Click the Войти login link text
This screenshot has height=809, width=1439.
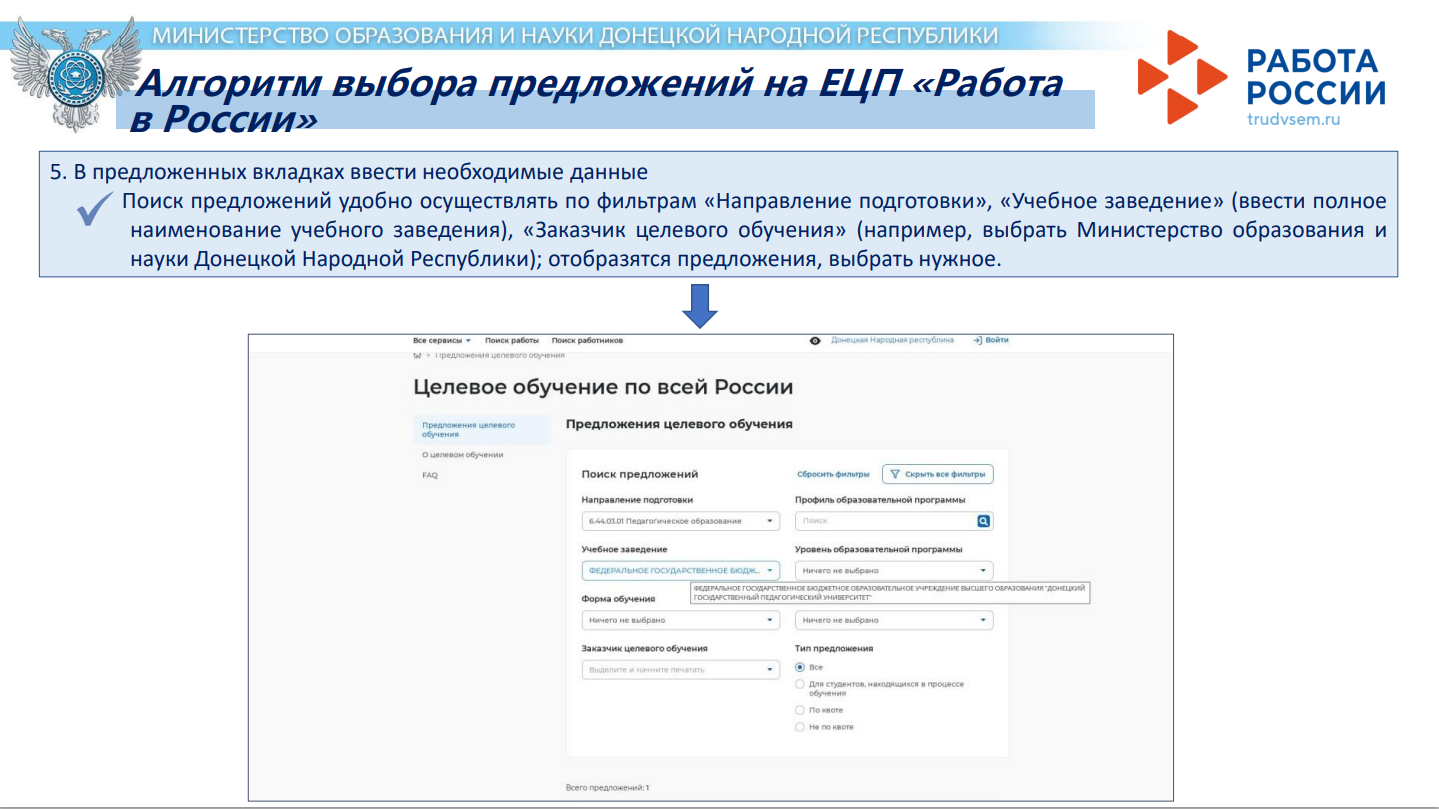pyautogui.click(x=997, y=340)
